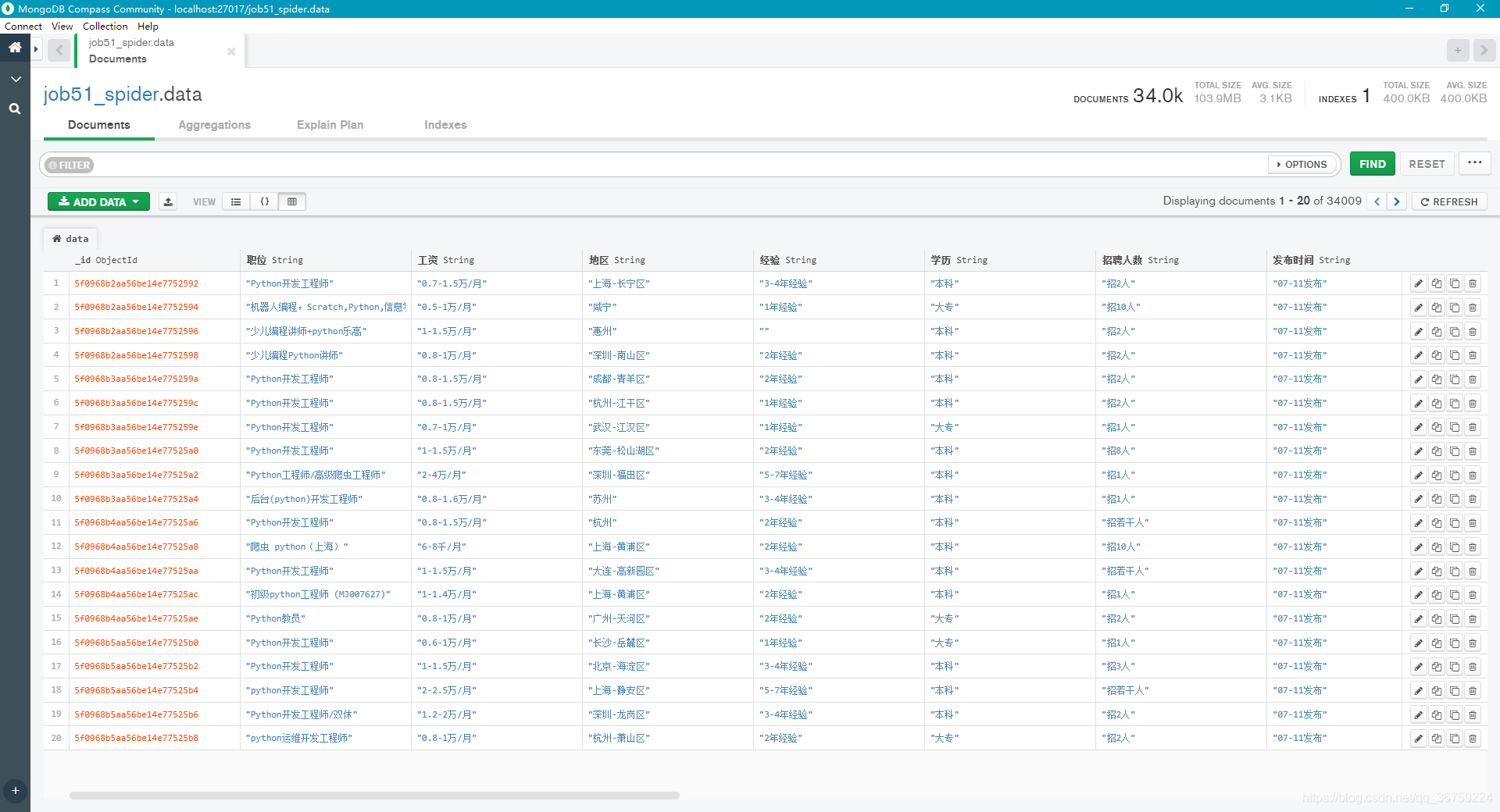Screen dimensions: 1500x812
Task: Open the sidebar search icon
Action: pos(15,109)
